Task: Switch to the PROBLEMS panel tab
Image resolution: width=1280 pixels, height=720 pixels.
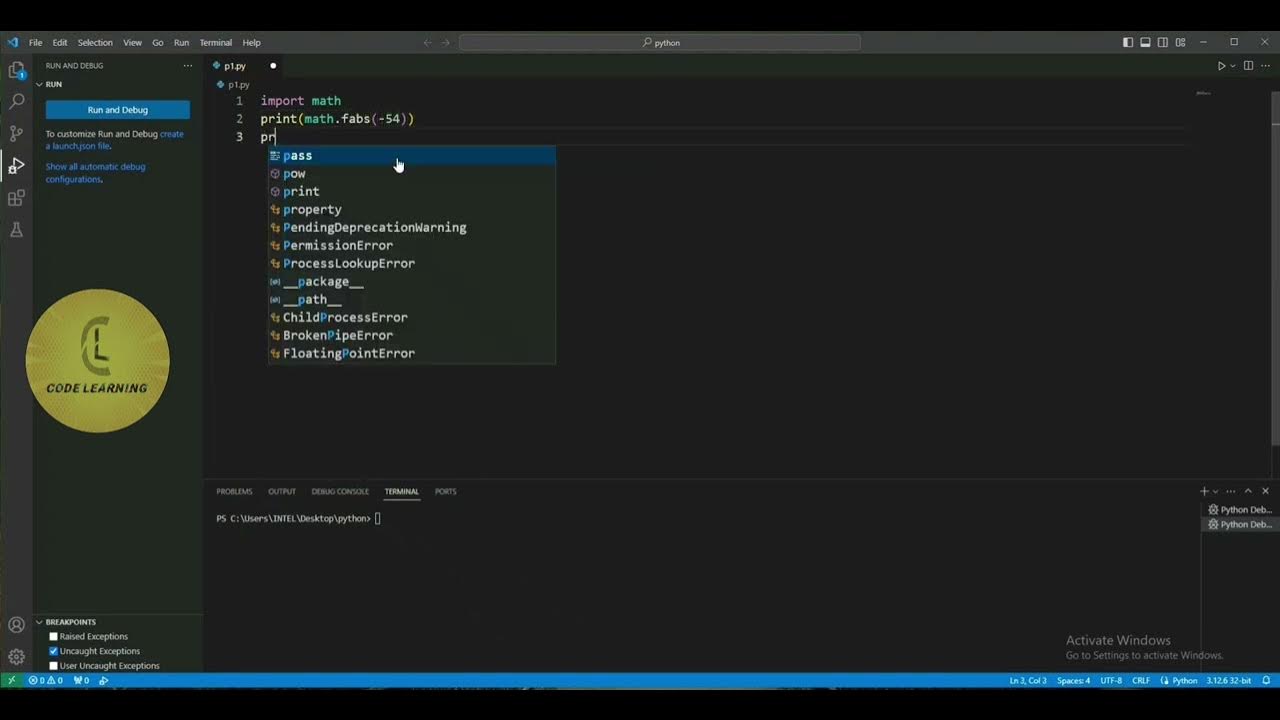Action: point(234,491)
